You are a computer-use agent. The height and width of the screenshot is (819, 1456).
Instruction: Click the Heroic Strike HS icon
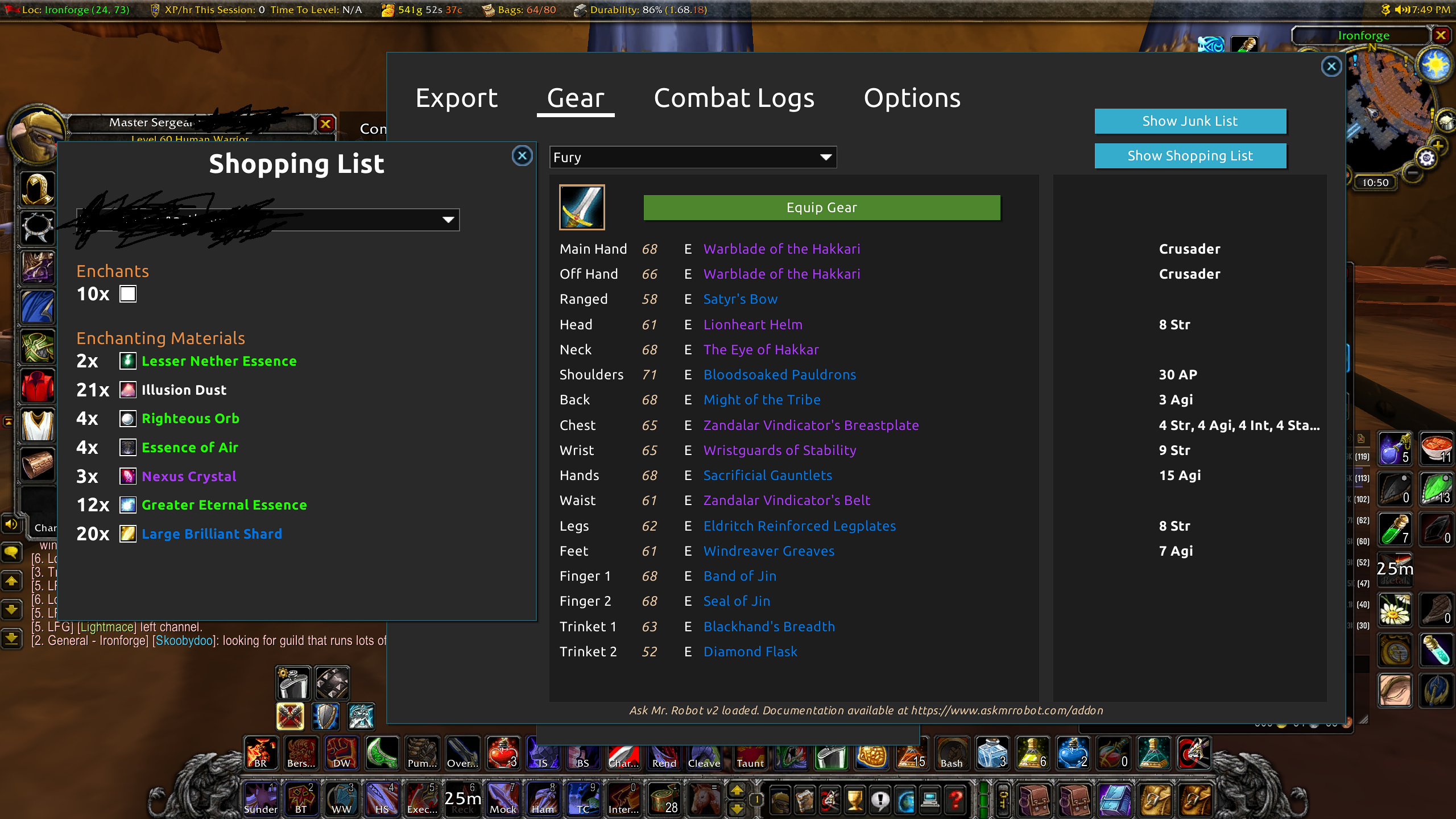pos(382,799)
